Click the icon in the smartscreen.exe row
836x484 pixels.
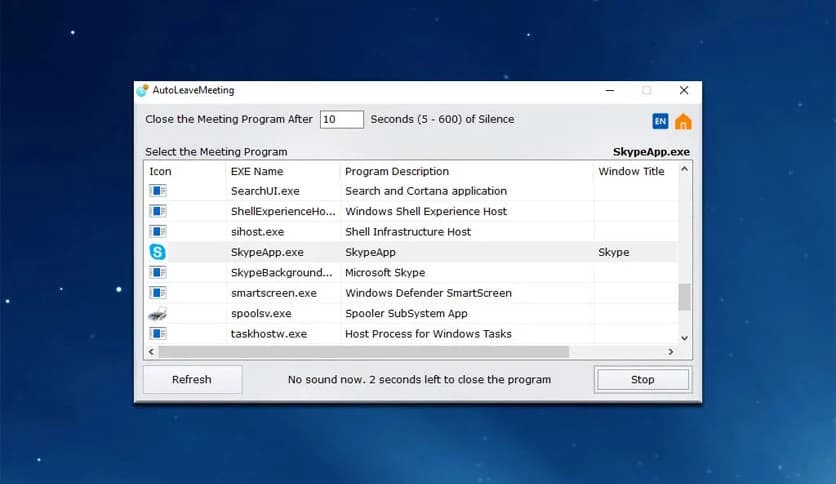click(x=158, y=293)
